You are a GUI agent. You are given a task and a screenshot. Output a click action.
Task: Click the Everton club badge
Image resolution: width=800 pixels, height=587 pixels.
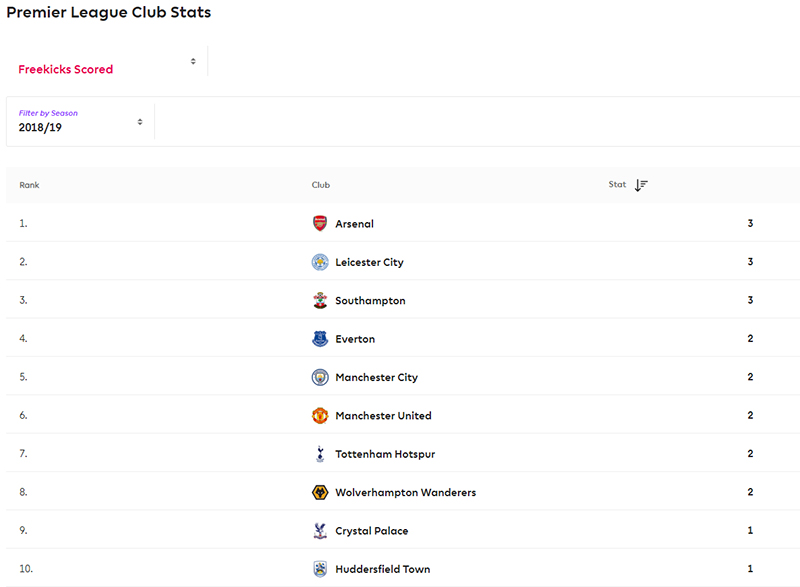pos(320,339)
